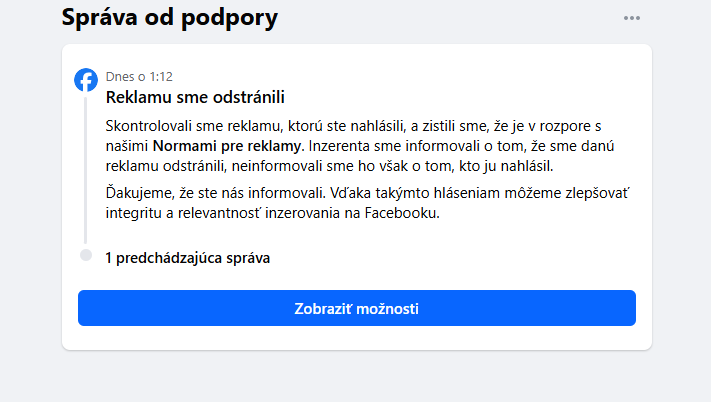The width and height of the screenshot is (711, 402).
Task: Click the Facebook logo icon
Action: coord(86,80)
